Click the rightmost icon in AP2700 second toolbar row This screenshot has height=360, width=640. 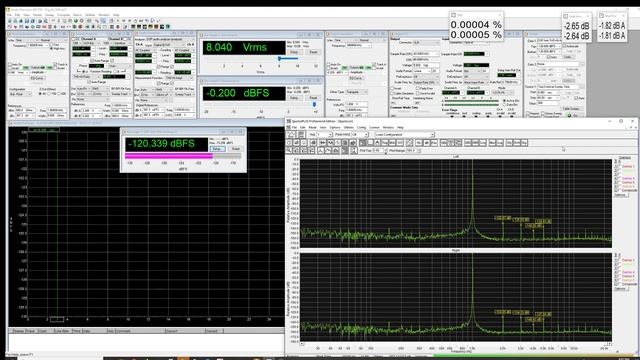(x=168, y=27)
